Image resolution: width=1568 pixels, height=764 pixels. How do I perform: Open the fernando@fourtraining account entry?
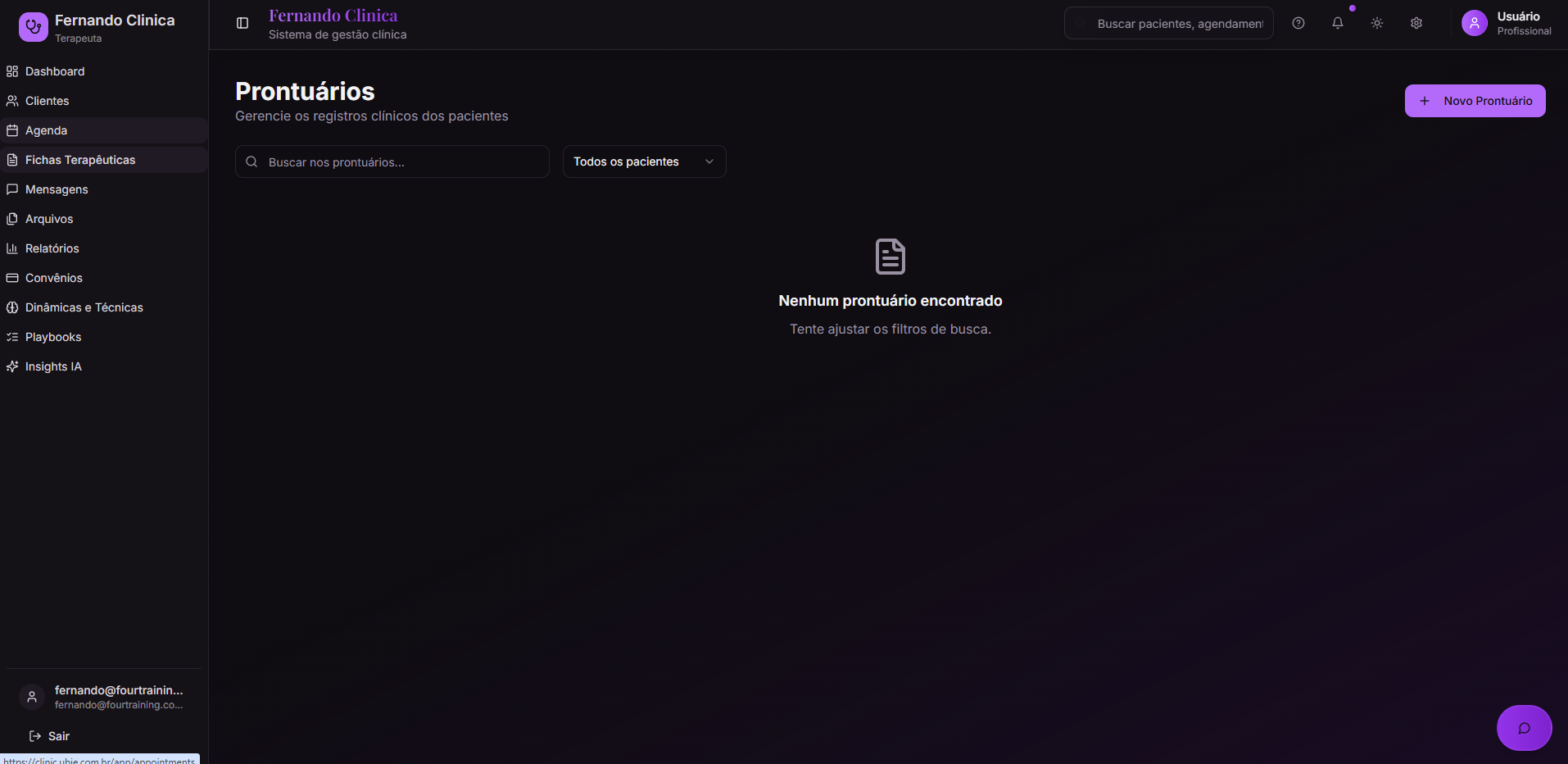point(104,697)
